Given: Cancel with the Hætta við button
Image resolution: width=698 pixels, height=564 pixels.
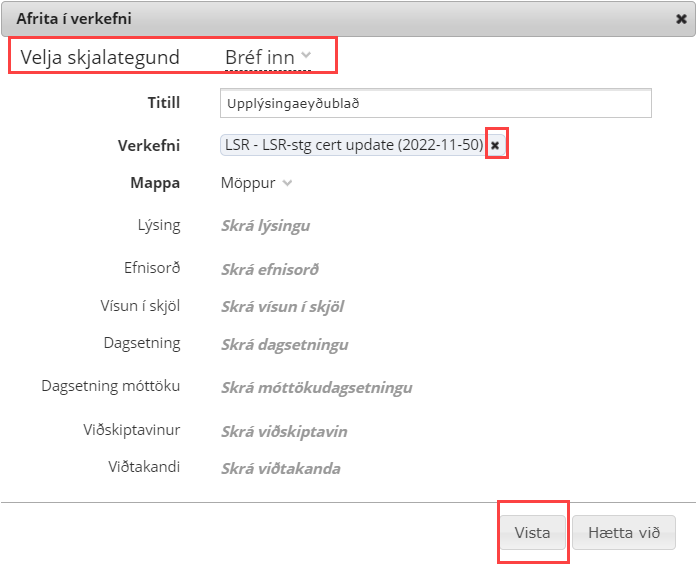Looking at the screenshot, I should point(624,533).
